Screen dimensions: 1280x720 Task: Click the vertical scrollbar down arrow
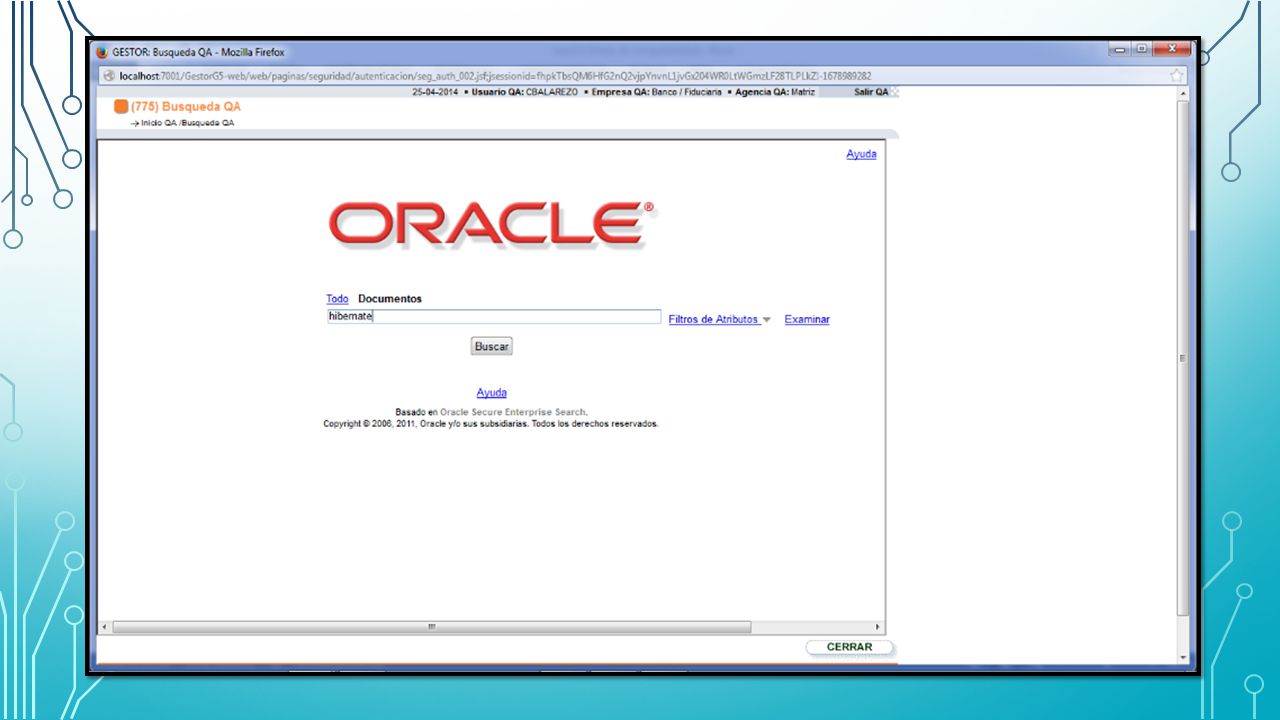click(1184, 658)
